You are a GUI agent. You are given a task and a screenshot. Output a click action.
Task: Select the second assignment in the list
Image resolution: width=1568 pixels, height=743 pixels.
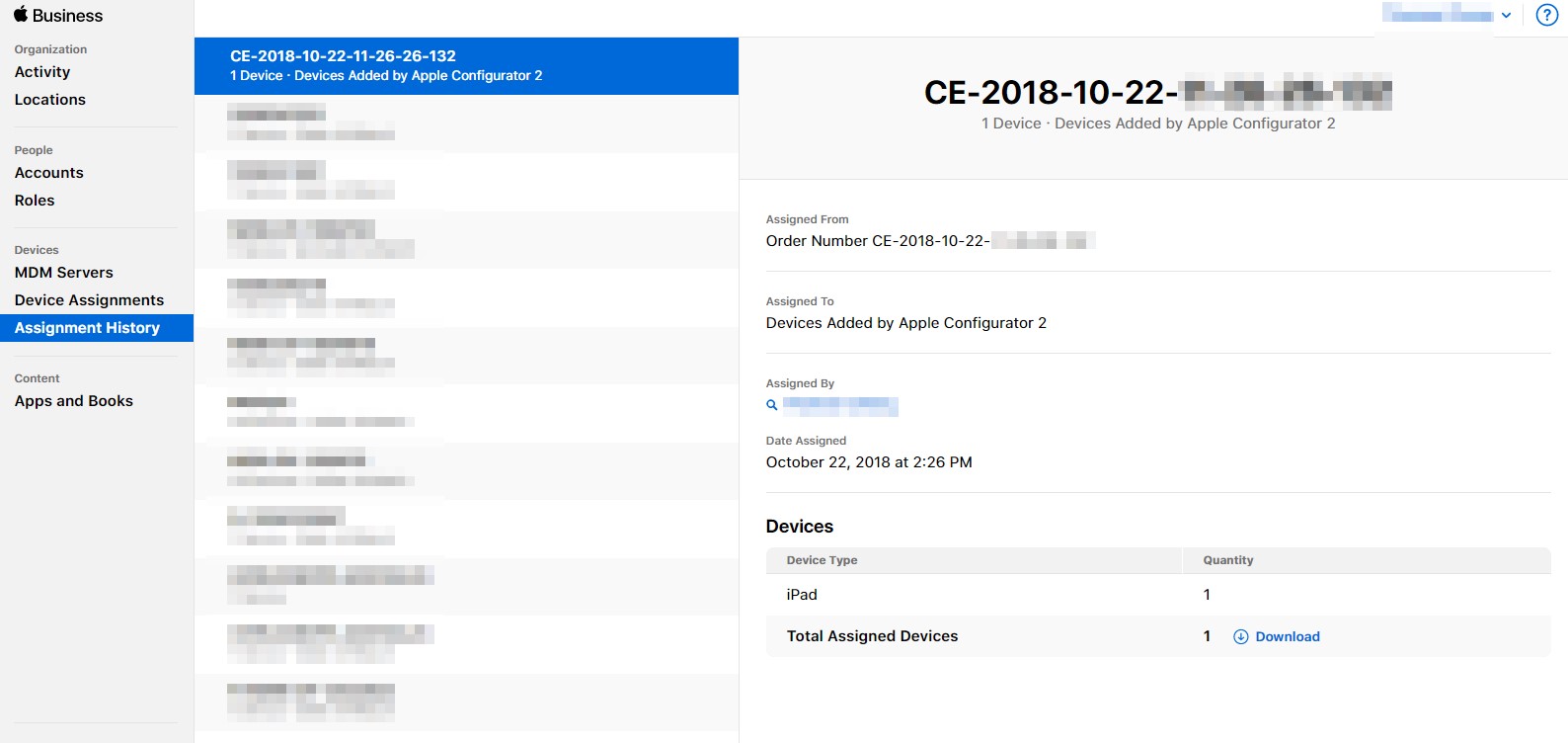click(466, 124)
